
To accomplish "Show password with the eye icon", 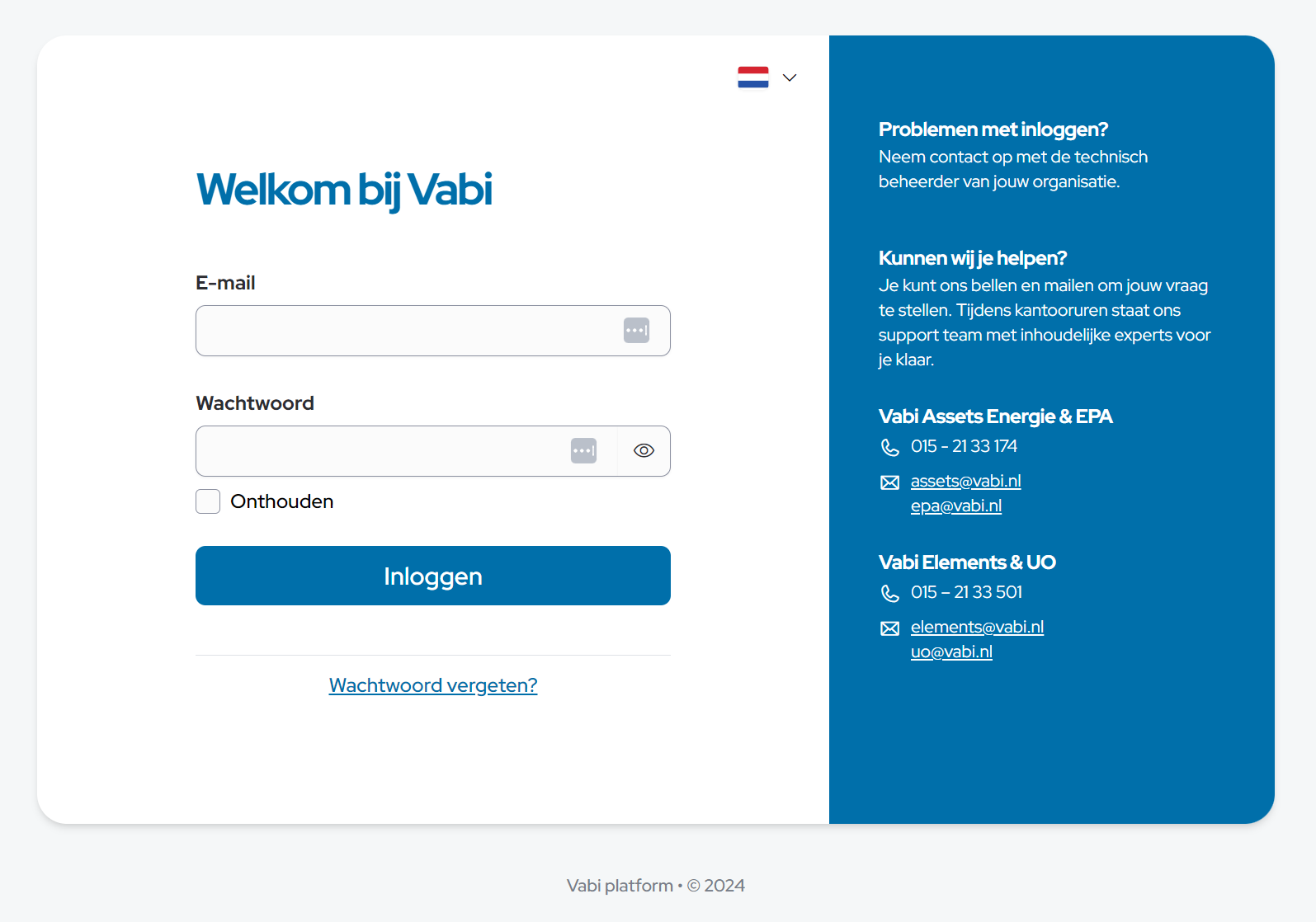I will (x=644, y=451).
